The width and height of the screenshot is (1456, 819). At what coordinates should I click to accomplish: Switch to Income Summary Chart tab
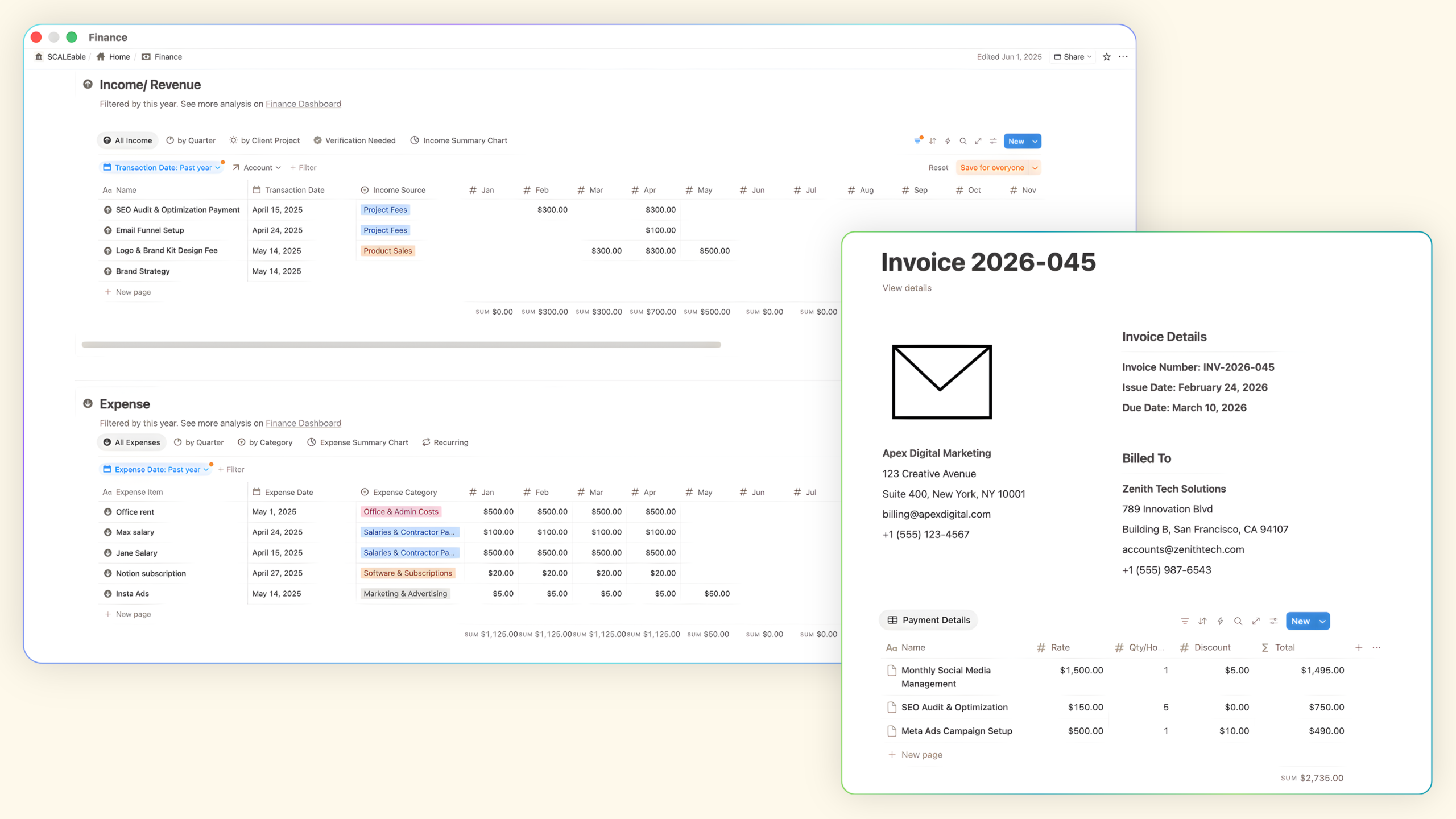click(x=458, y=140)
